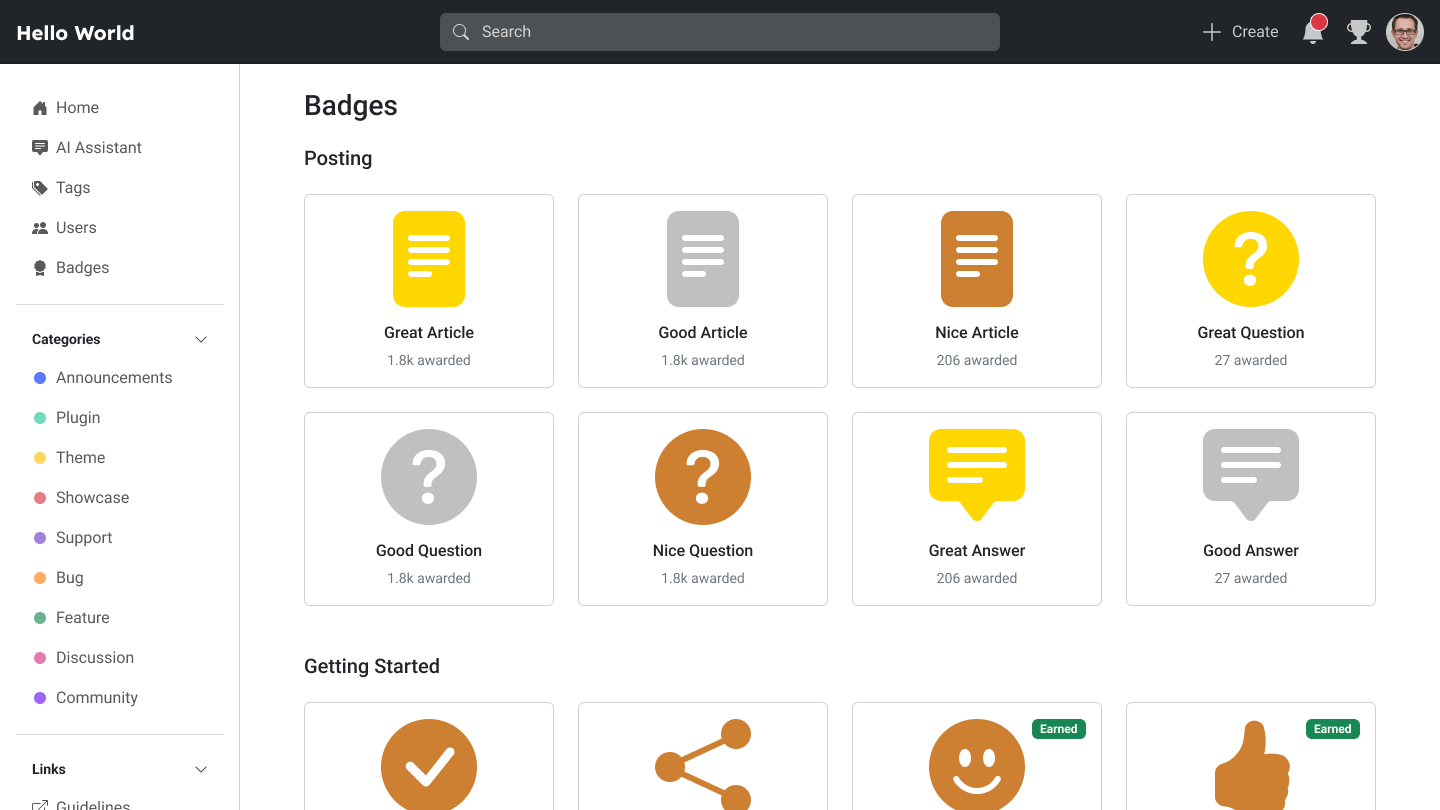Click the Bug category color dot
This screenshot has height=810, width=1440.
click(x=40, y=577)
